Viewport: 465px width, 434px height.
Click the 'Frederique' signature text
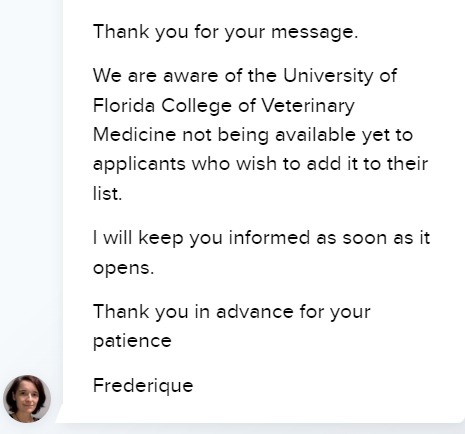[x=143, y=386]
